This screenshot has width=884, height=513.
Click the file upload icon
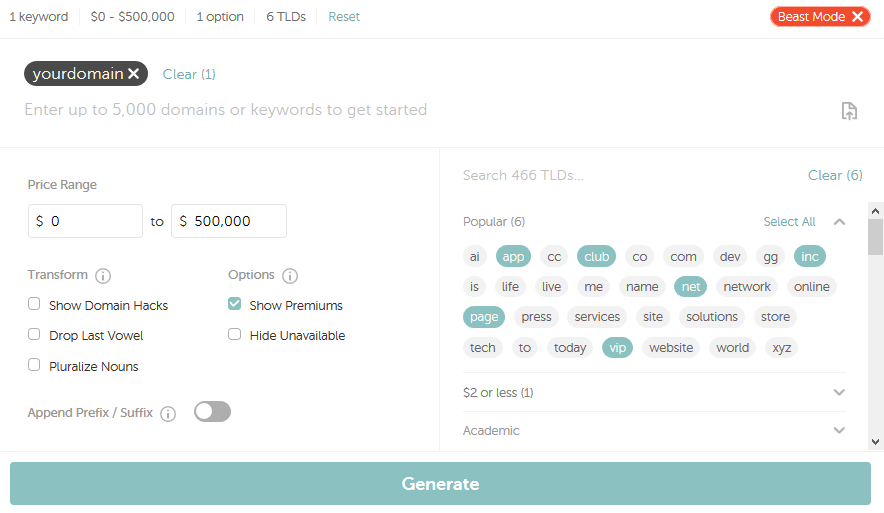tap(849, 111)
